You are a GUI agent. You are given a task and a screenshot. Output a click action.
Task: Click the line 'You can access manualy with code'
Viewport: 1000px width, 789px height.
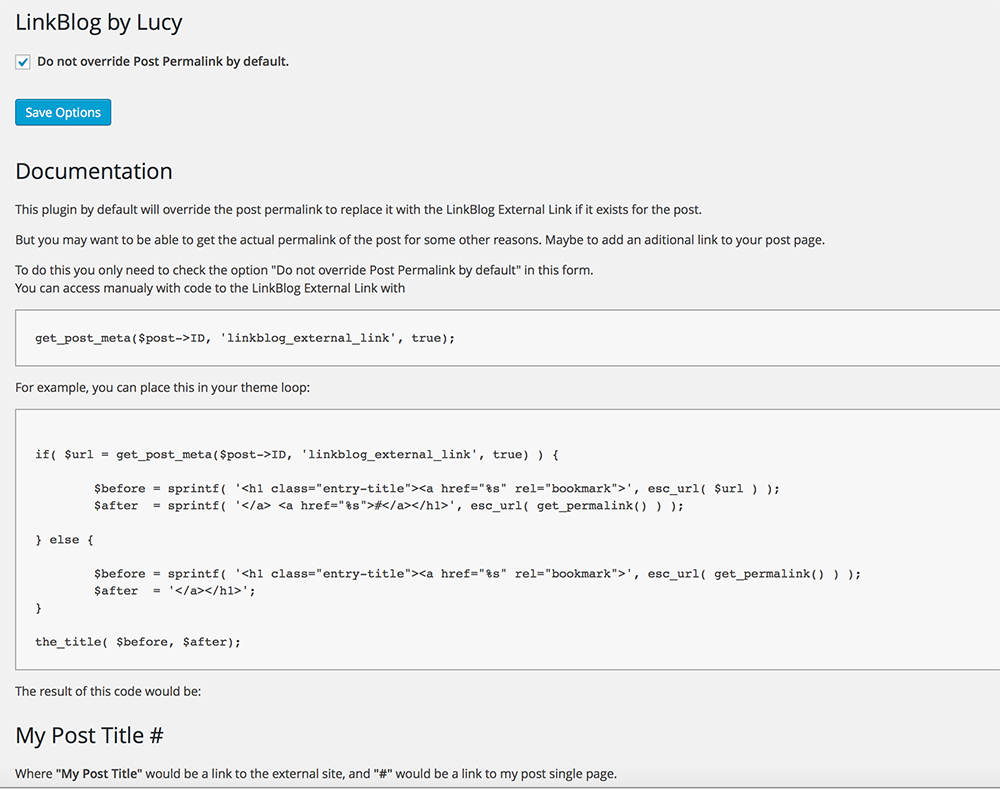(210, 288)
